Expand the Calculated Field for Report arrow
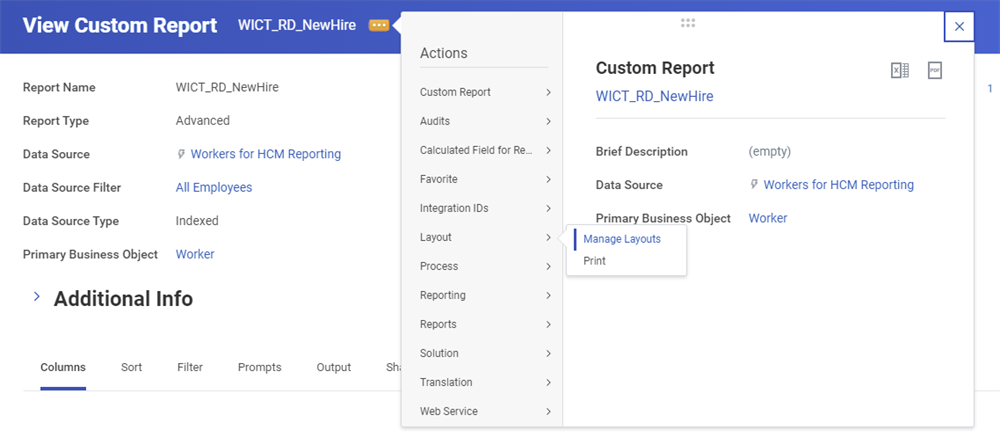The image size is (1000, 437). [x=548, y=151]
